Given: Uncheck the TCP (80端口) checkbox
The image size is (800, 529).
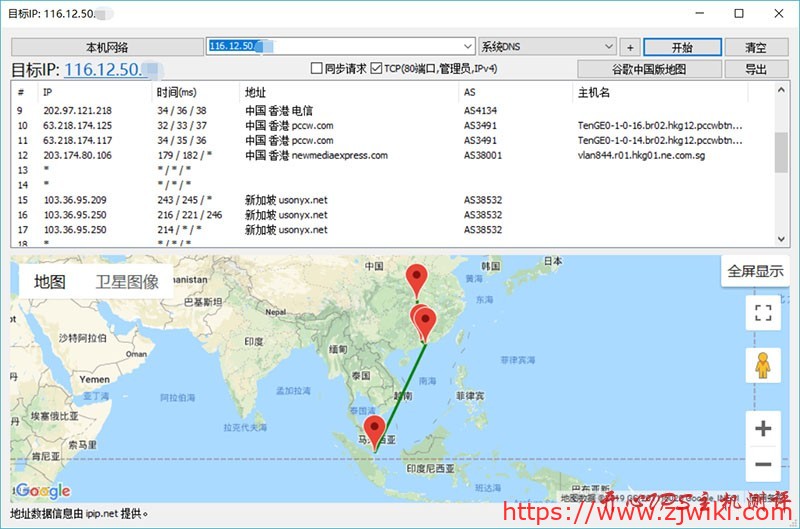Looking at the screenshot, I should (376, 69).
